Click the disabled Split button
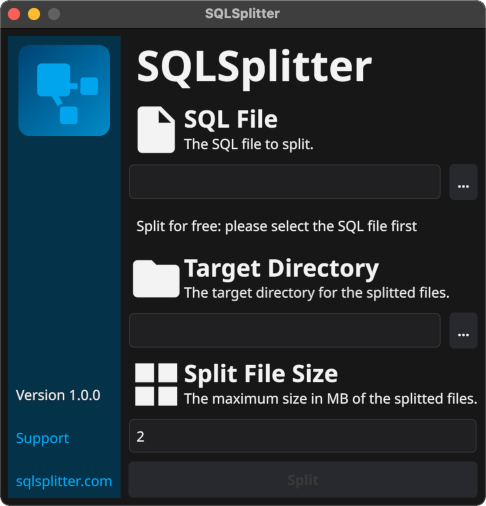 tap(303, 480)
